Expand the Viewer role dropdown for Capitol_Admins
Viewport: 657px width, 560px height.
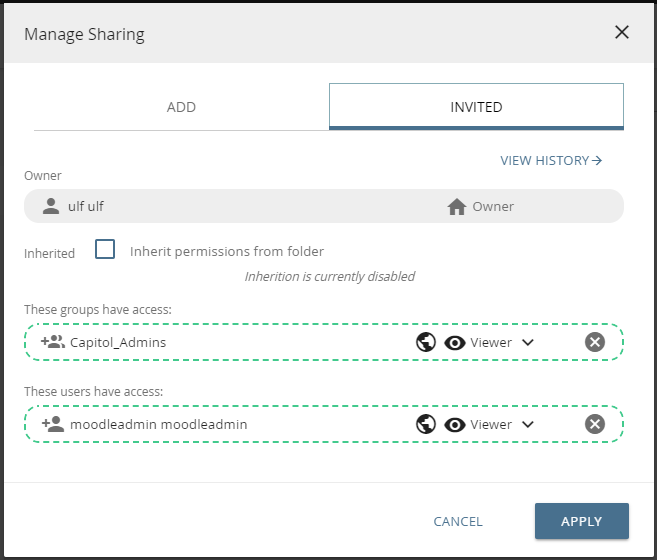pos(528,342)
